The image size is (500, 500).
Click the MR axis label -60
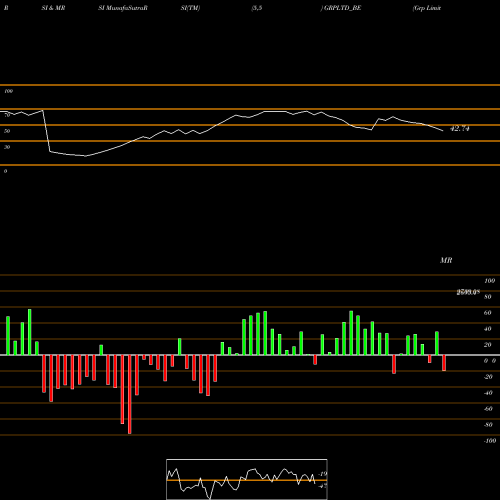tap(488, 409)
